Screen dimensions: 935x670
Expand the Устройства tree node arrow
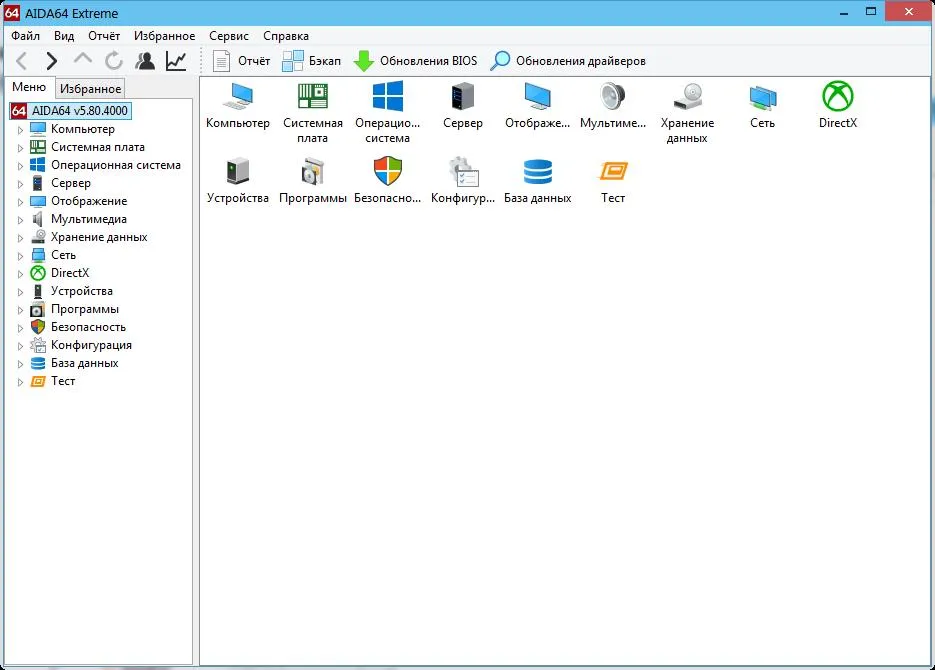coord(20,292)
